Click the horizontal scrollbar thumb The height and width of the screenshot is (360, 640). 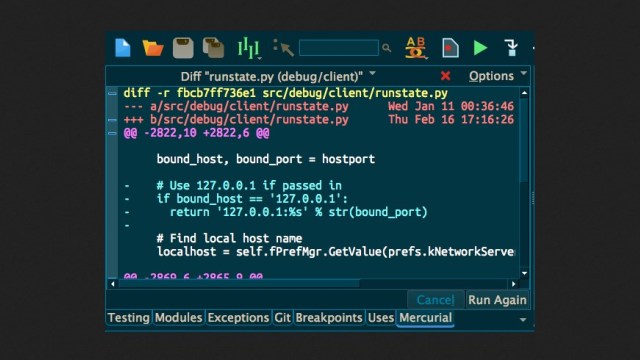click(239, 284)
